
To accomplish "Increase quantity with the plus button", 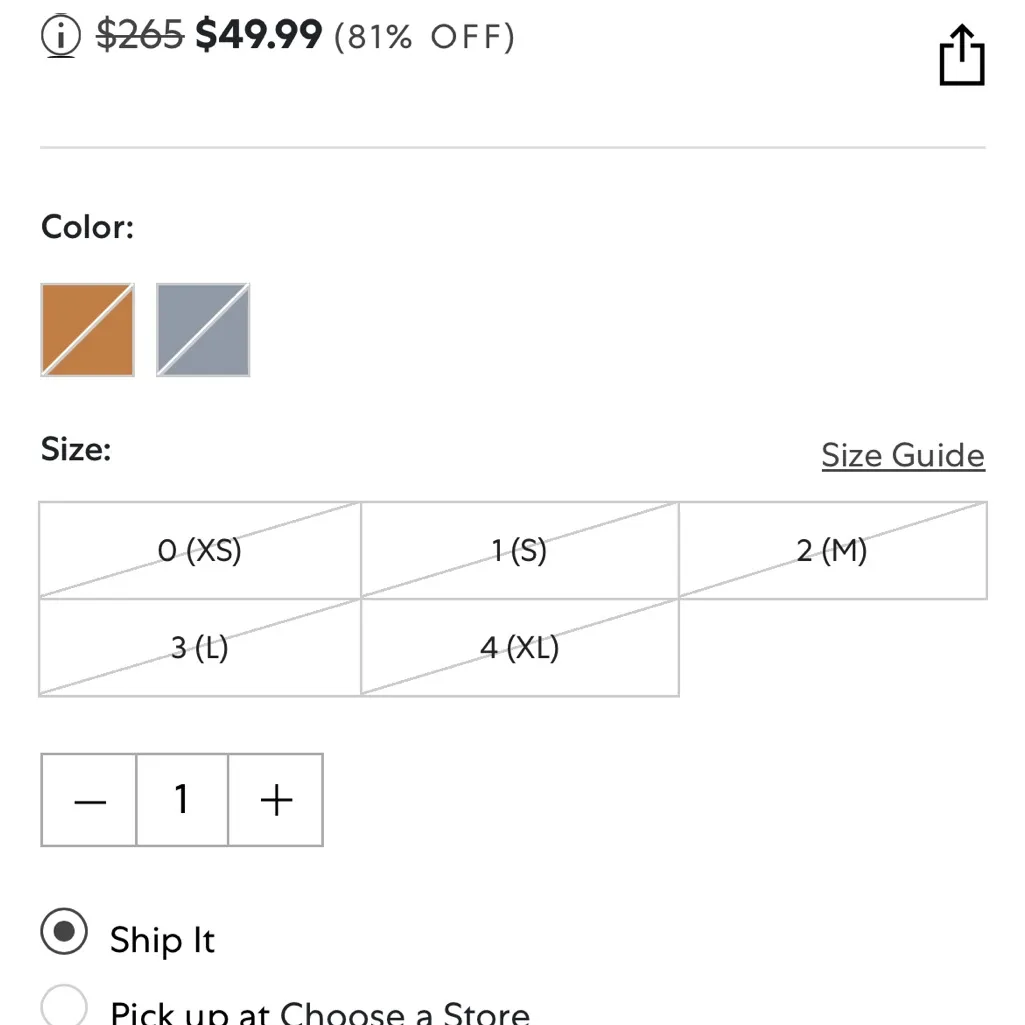I will (276, 800).
